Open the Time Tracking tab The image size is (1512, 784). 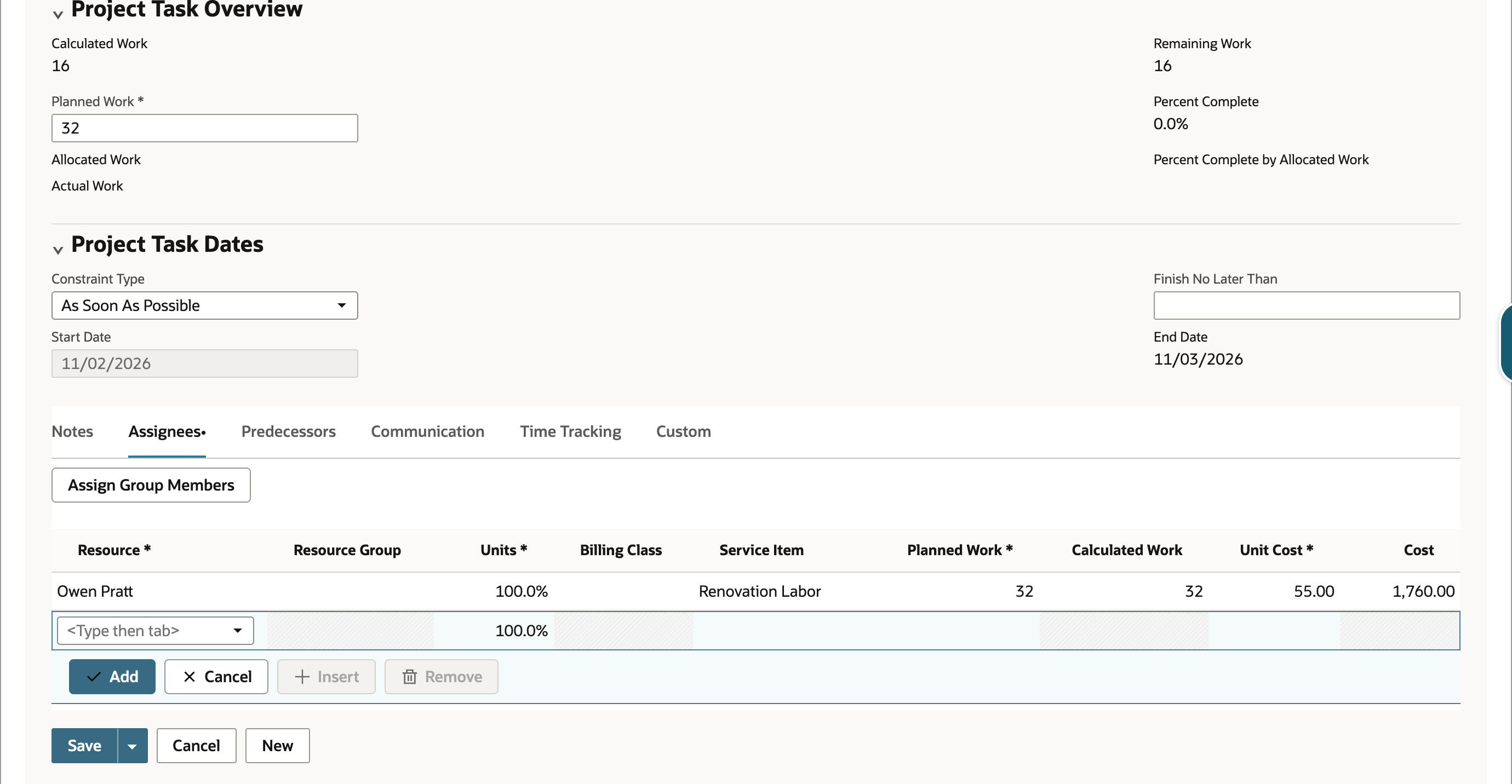(570, 431)
